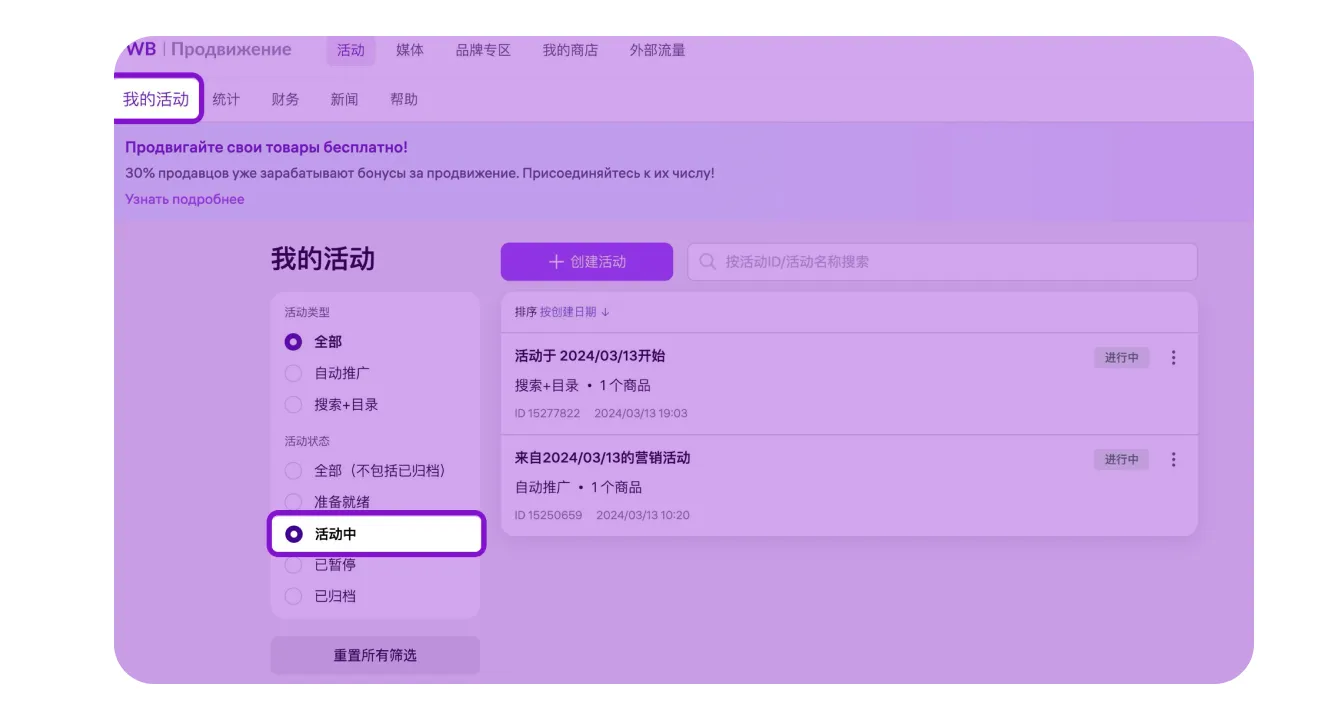Open activity 活动于 2024/03/13开始

[x=590, y=355]
